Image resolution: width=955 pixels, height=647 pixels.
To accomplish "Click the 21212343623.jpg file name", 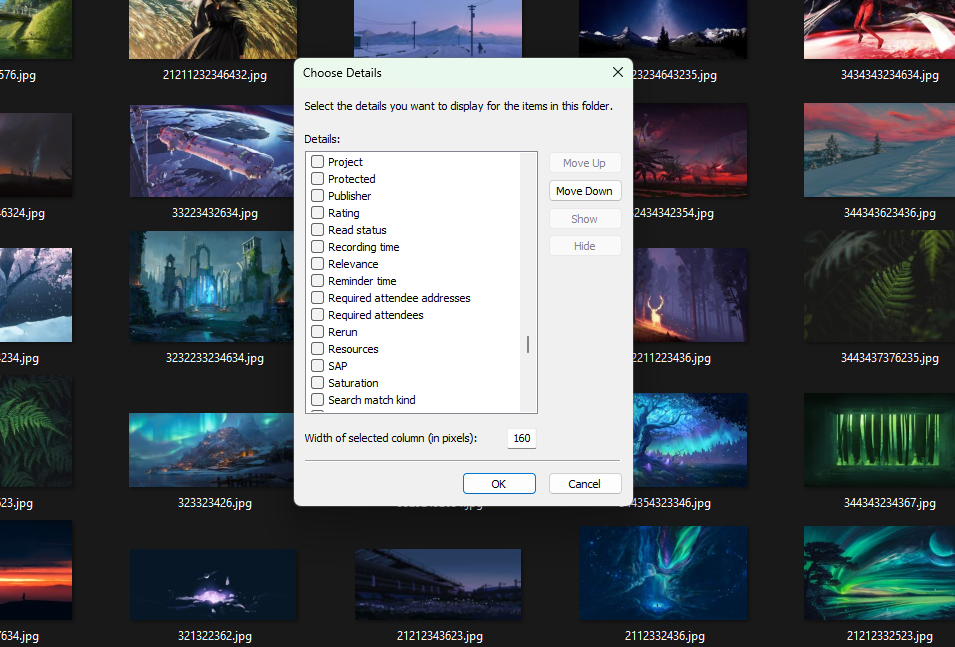I will click(x=440, y=636).
